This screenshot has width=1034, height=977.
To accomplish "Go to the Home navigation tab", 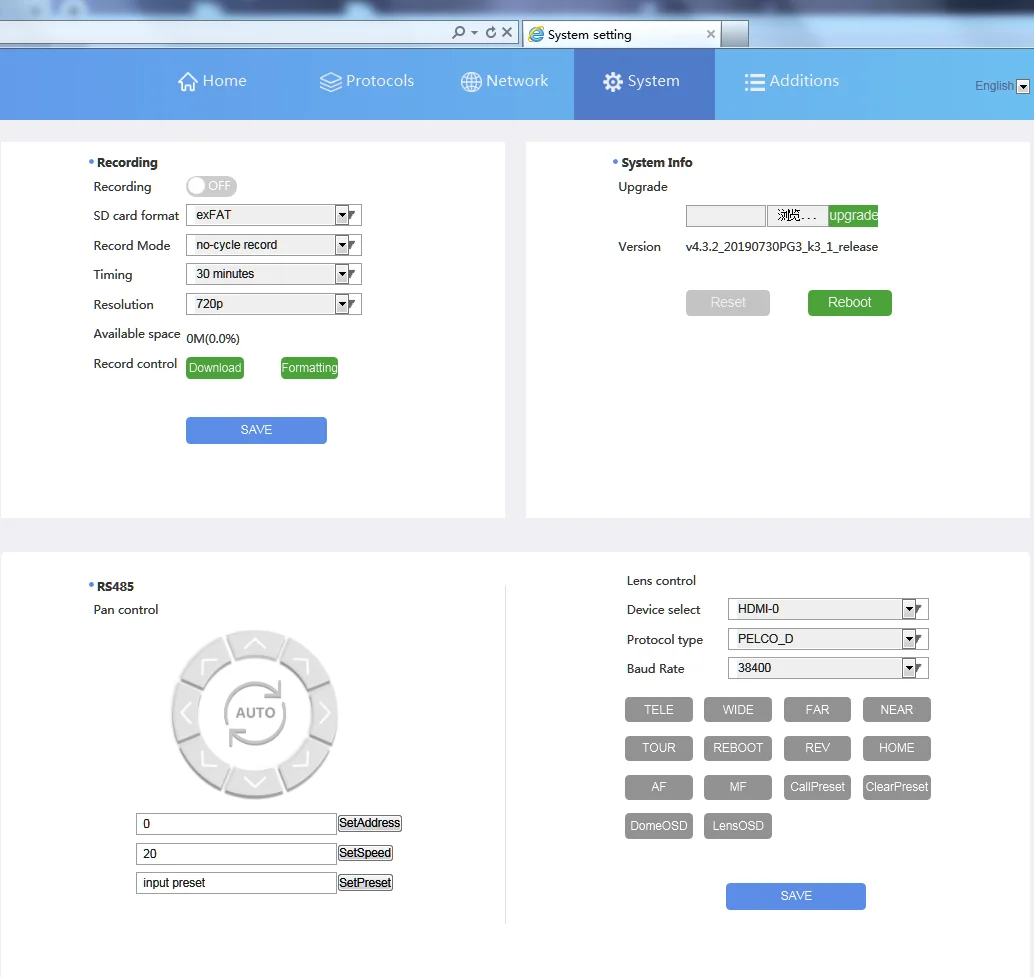I will tap(212, 81).
